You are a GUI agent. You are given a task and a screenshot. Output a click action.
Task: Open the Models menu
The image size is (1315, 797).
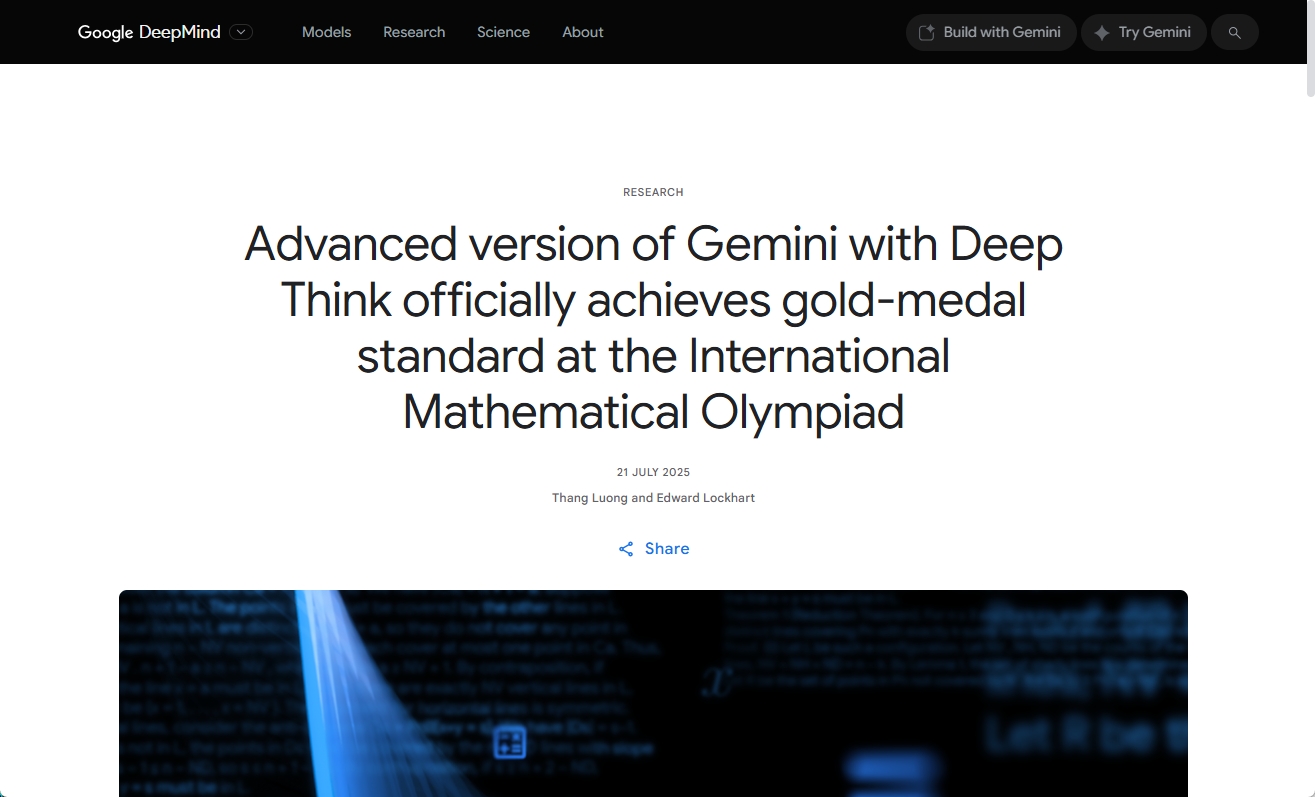coord(327,32)
